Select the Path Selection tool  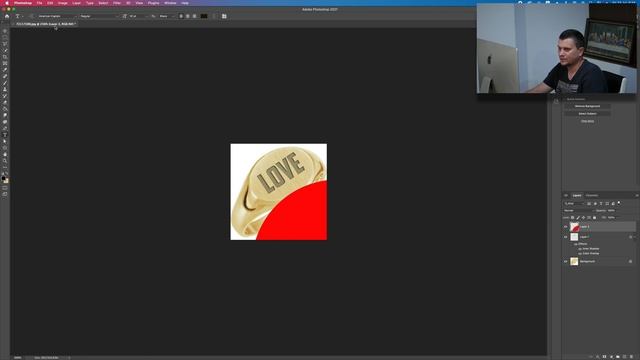tap(5, 141)
